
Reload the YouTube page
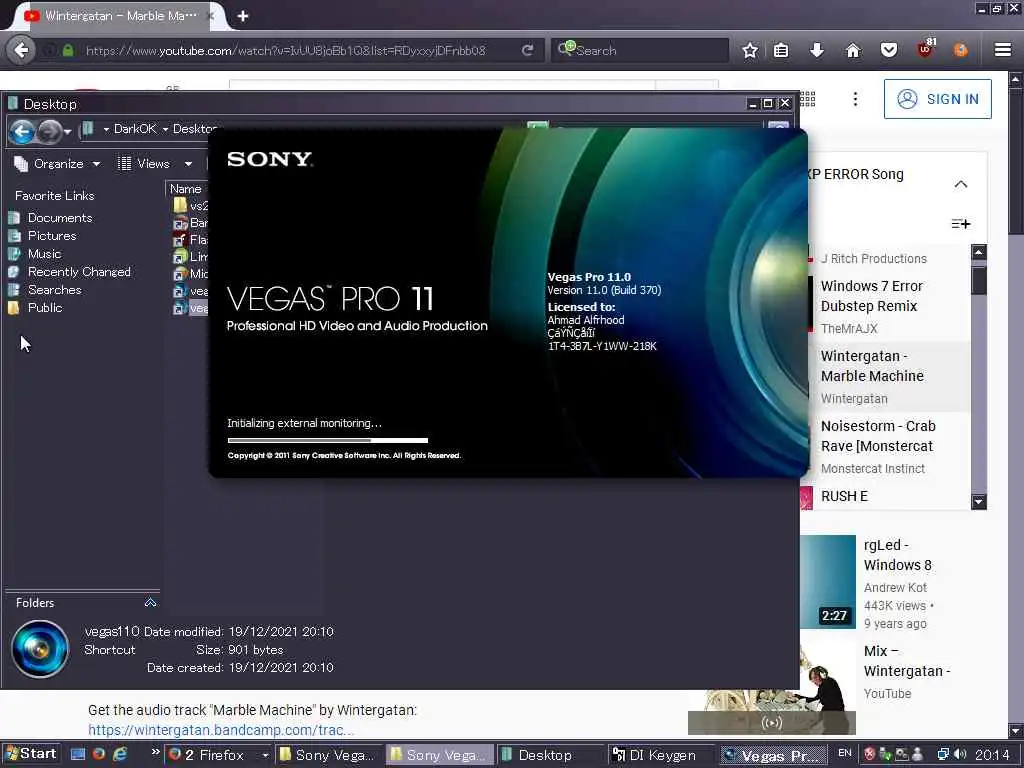click(528, 50)
